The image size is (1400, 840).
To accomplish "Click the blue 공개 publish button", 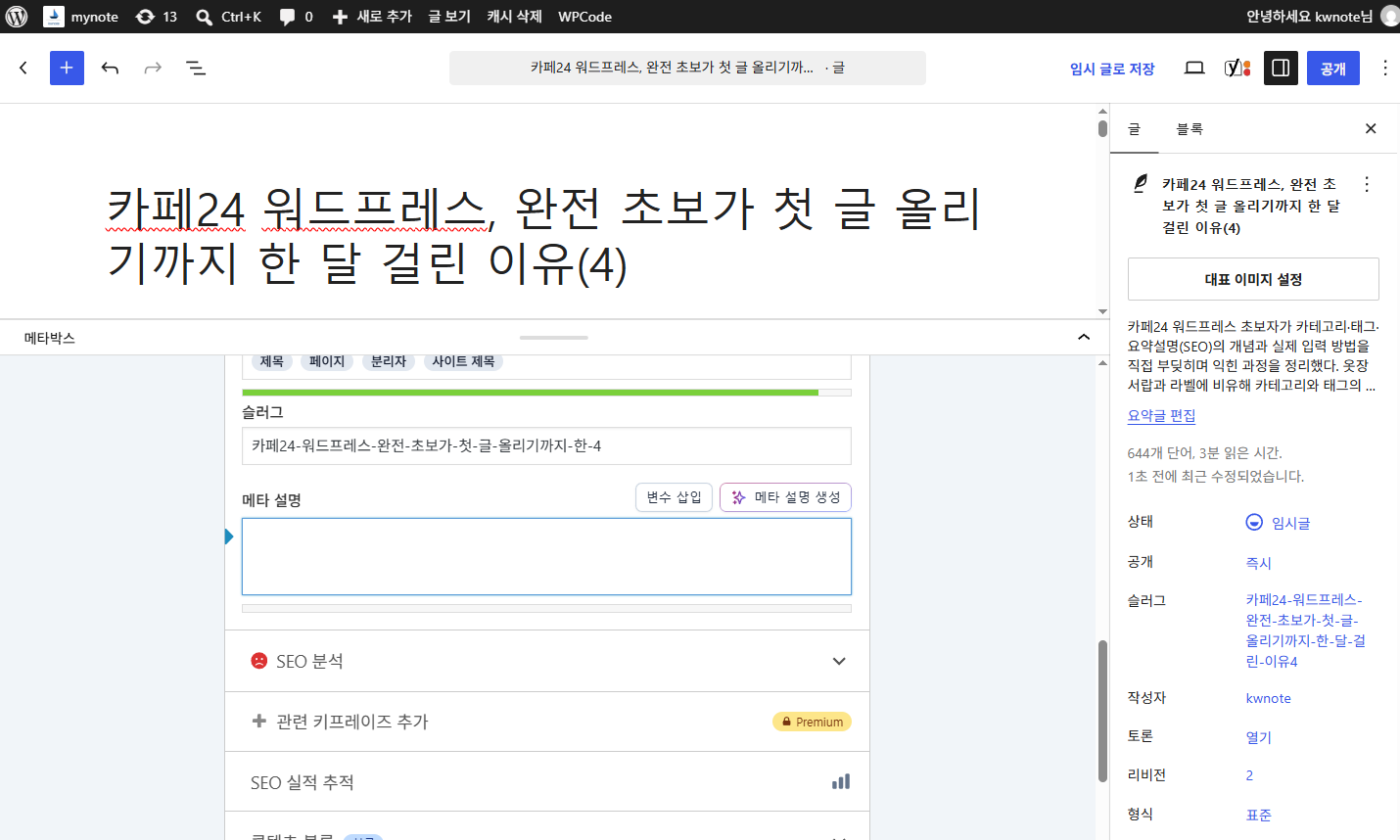I will [1333, 69].
